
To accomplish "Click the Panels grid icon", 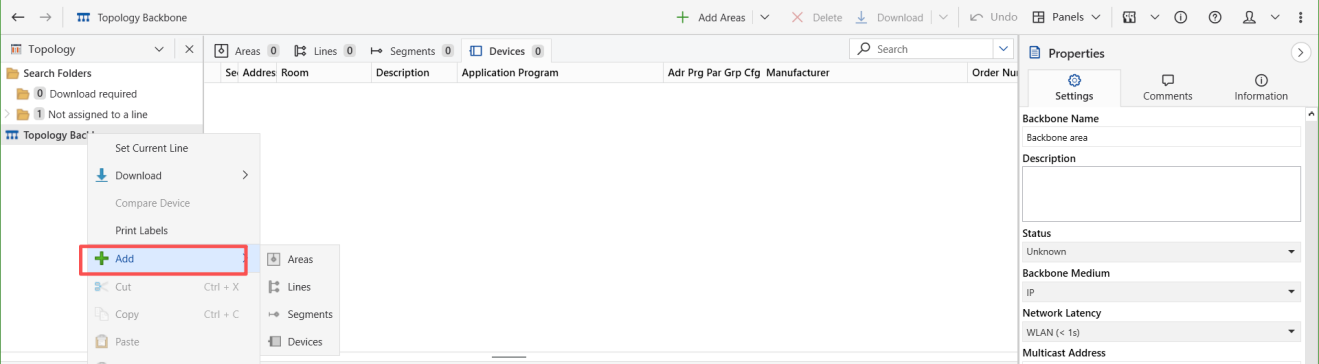I will tap(1039, 17).
